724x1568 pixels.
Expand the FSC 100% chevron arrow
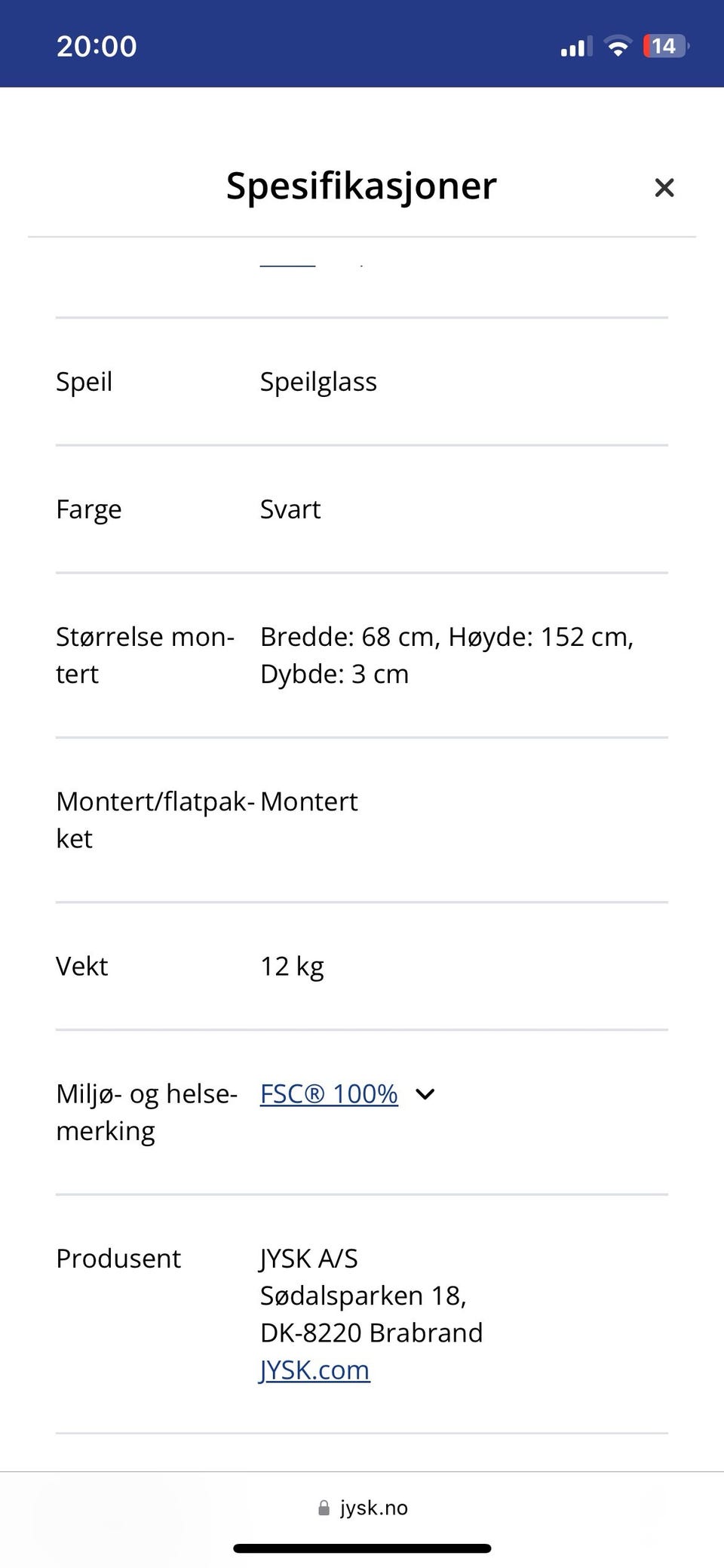[425, 1094]
